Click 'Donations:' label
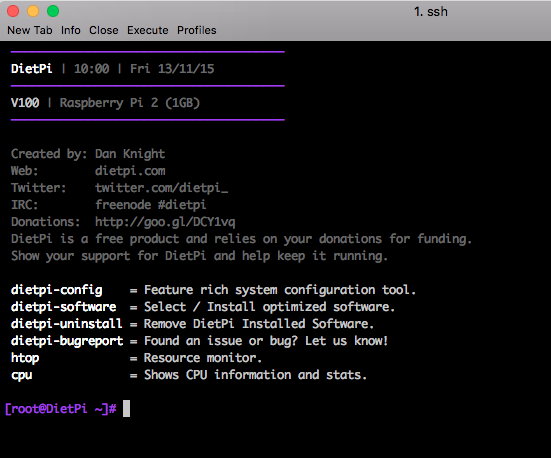Image resolution: width=551 pixels, height=458 pixels. pyautogui.click(x=46, y=222)
